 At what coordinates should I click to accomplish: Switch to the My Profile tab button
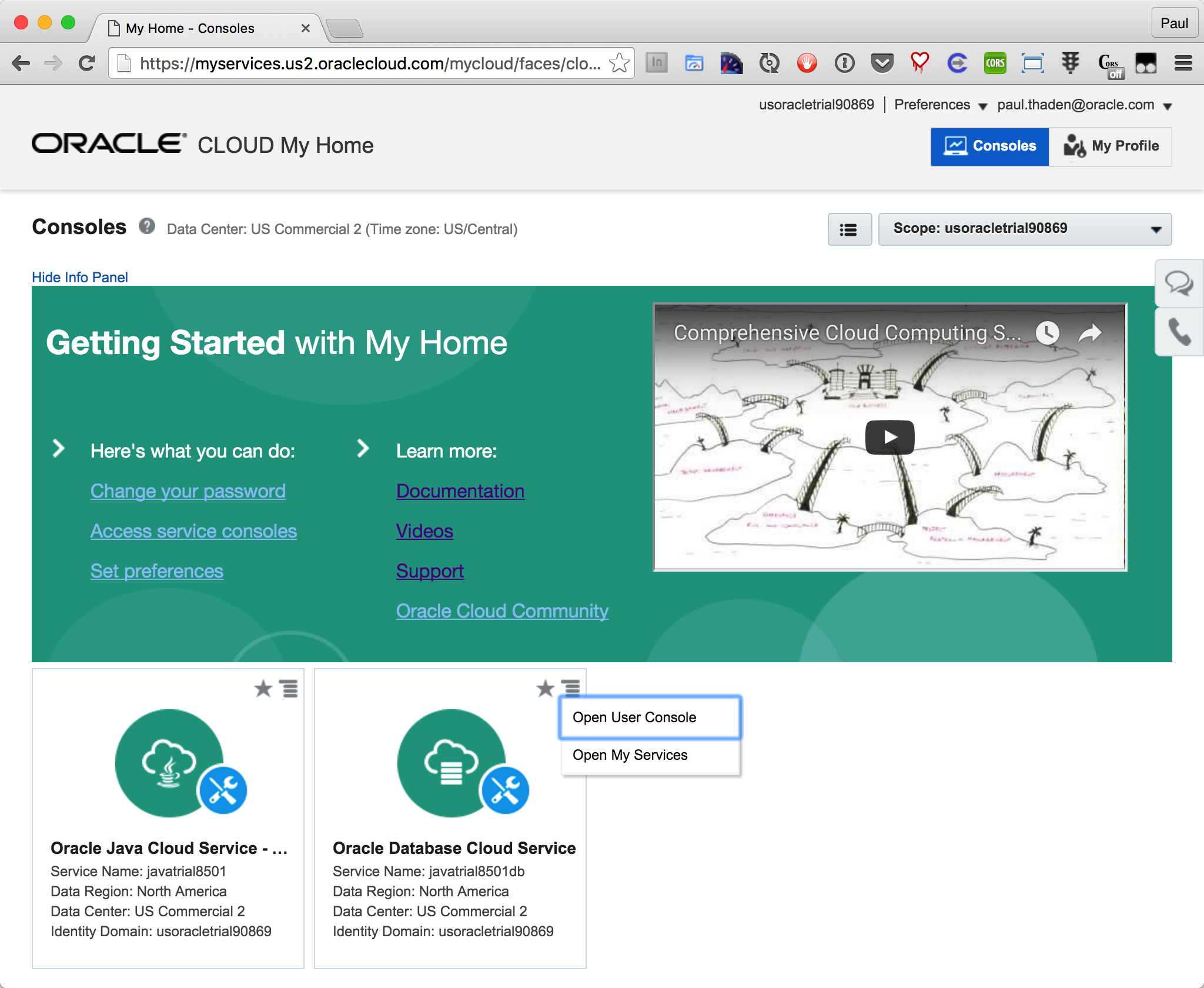click(x=1111, y=146)
